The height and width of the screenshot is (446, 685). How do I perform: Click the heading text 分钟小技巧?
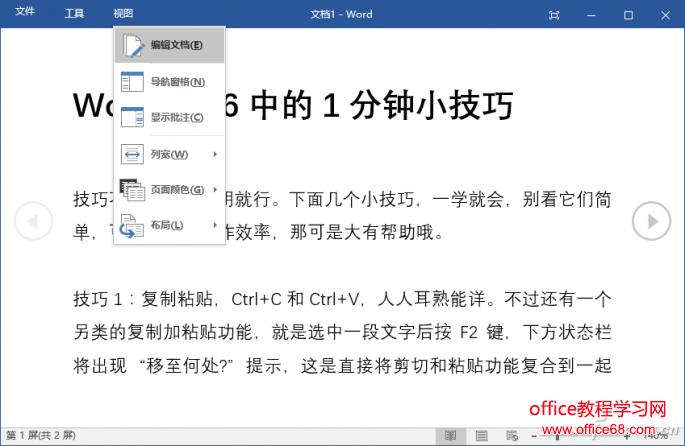click(x=432, y=105)
